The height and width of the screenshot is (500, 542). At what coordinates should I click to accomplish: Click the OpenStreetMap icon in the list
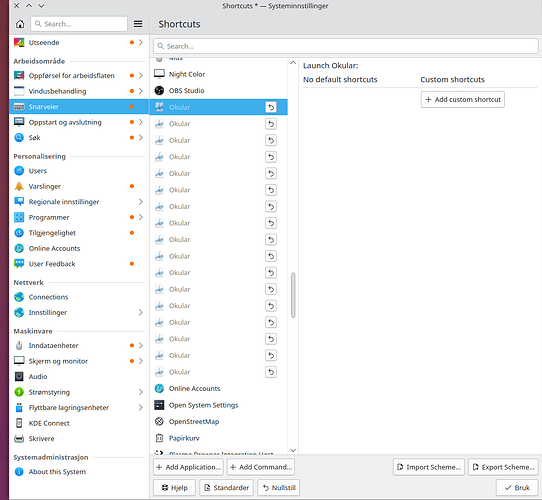tap(159, 422)
